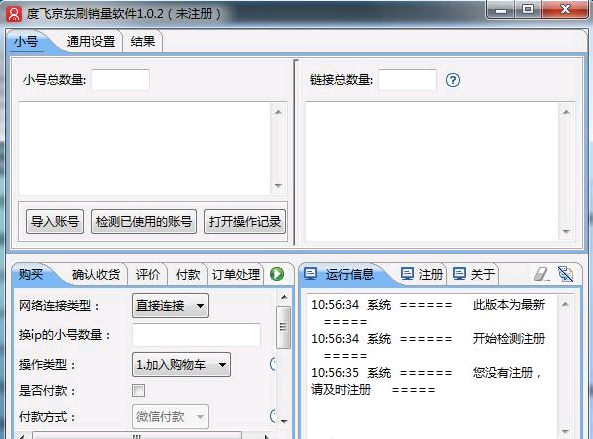Open the 确认收货 tab

(96, 275)
